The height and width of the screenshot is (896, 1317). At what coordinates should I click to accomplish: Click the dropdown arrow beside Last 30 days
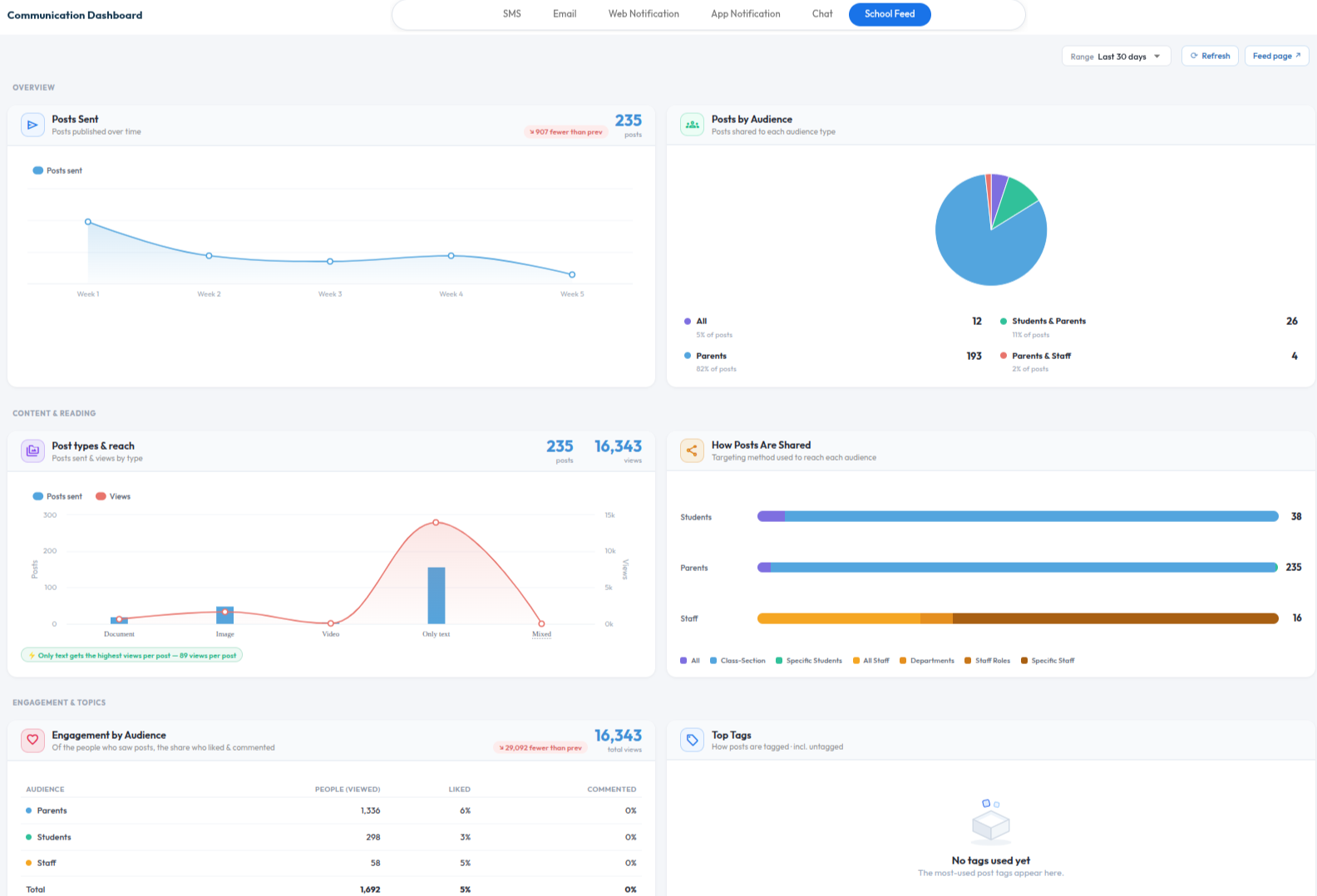pyautogui.click(x=1157, y=57)
